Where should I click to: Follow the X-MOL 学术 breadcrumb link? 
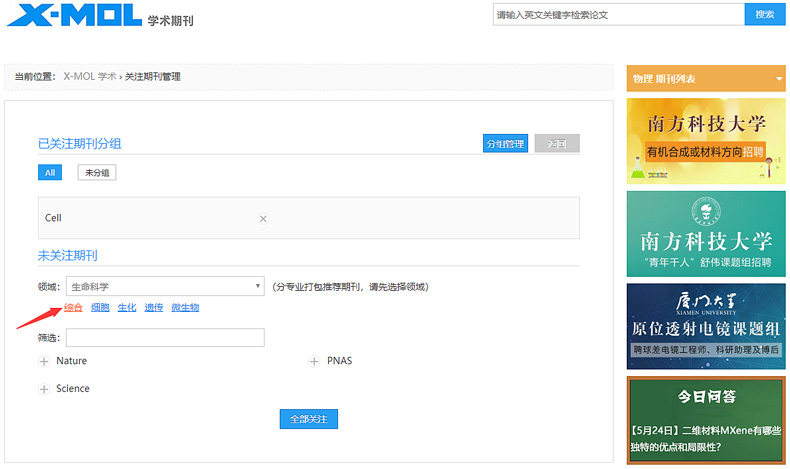90,77
